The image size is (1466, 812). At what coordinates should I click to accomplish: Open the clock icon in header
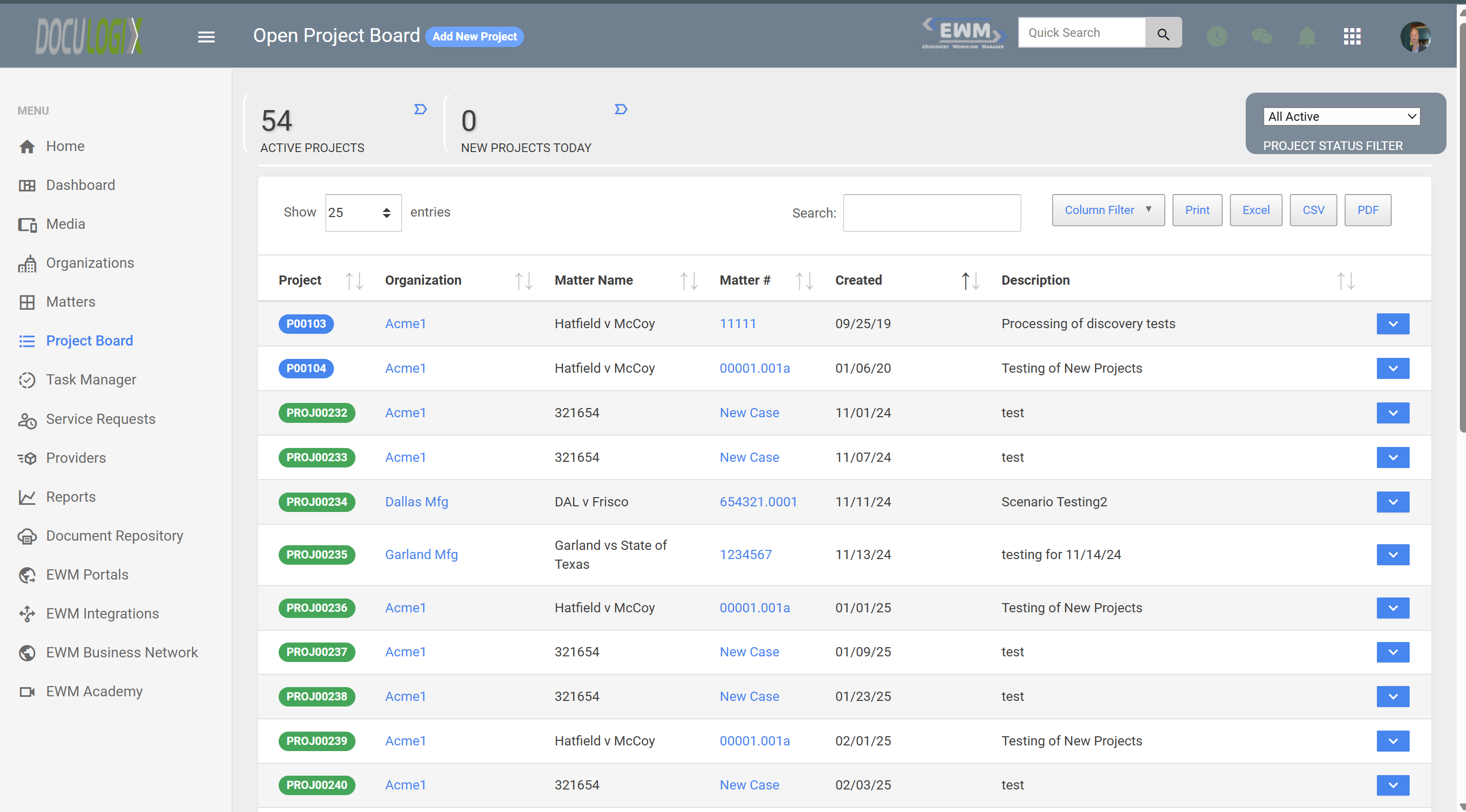[x=1217, y=37]
